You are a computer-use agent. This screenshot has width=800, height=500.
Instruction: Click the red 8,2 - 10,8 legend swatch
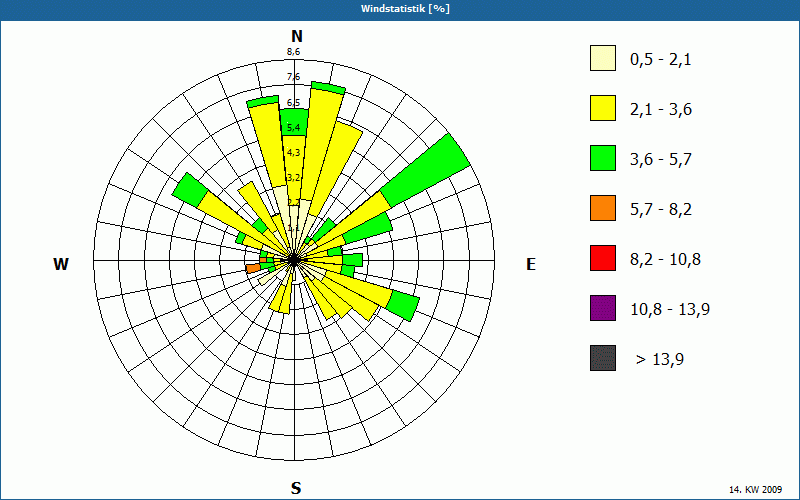pos(603,258)
